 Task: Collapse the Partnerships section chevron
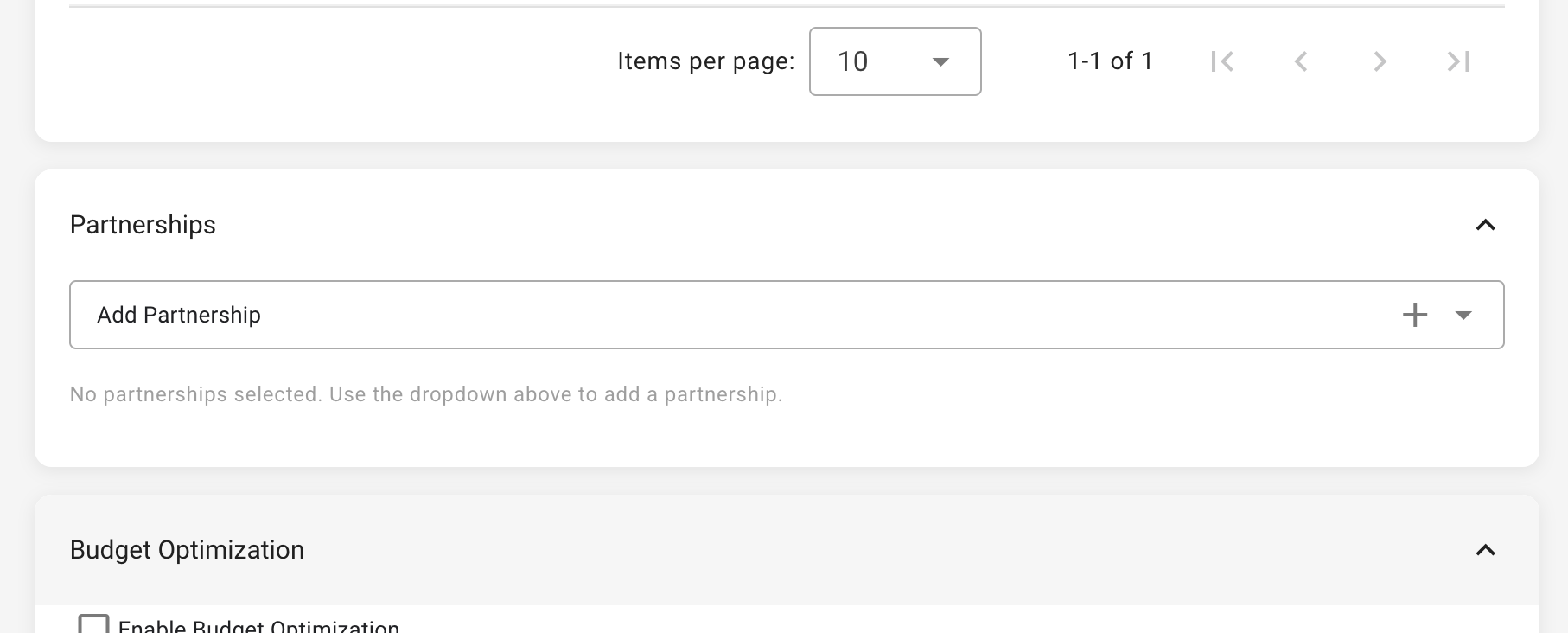point(1485,225)
